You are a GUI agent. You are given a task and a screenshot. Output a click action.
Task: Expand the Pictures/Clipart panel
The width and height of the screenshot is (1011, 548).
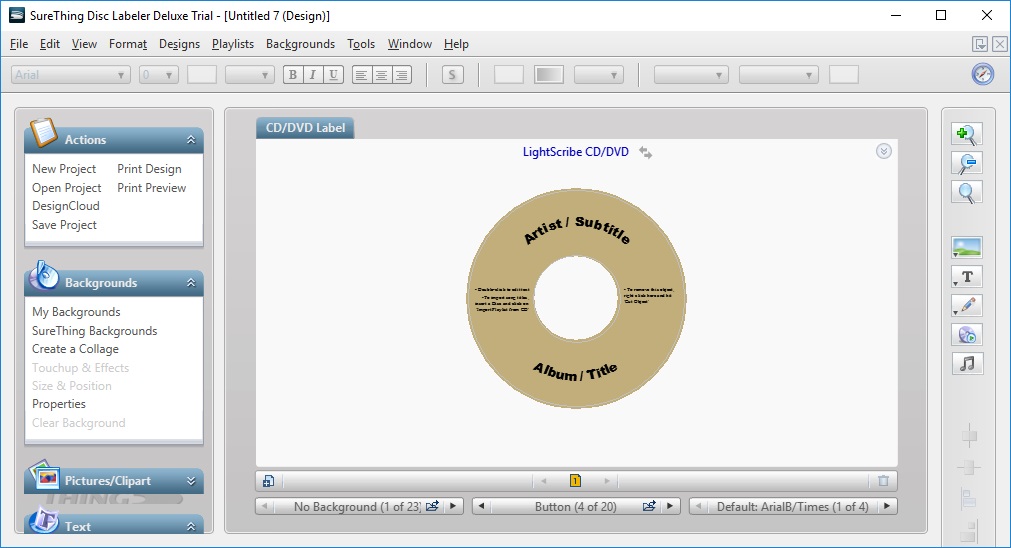coord(191,480)
